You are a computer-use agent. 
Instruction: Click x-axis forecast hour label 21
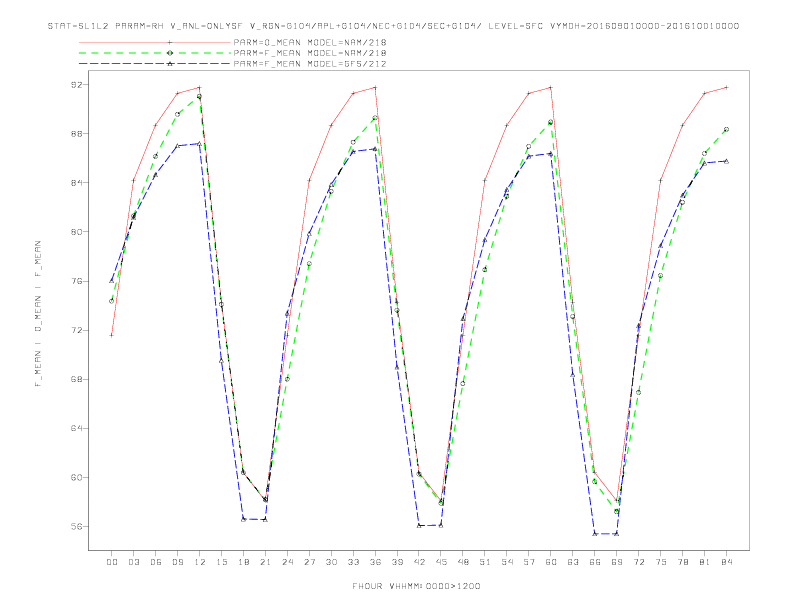[265, 562]
